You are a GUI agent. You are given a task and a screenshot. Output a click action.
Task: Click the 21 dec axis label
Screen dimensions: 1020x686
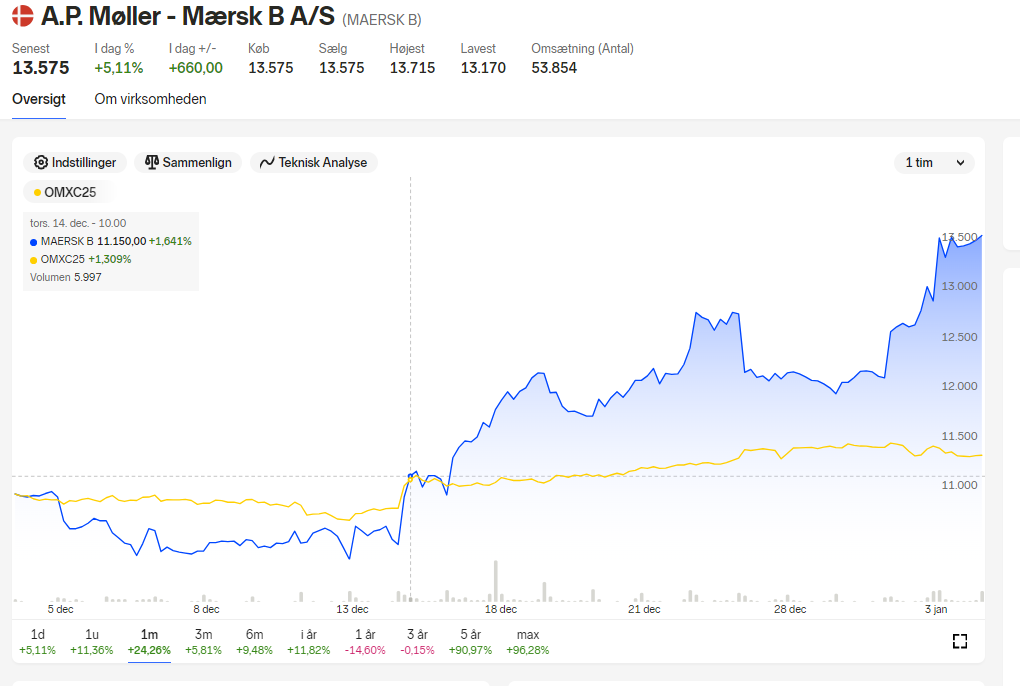tap(644, 609)
